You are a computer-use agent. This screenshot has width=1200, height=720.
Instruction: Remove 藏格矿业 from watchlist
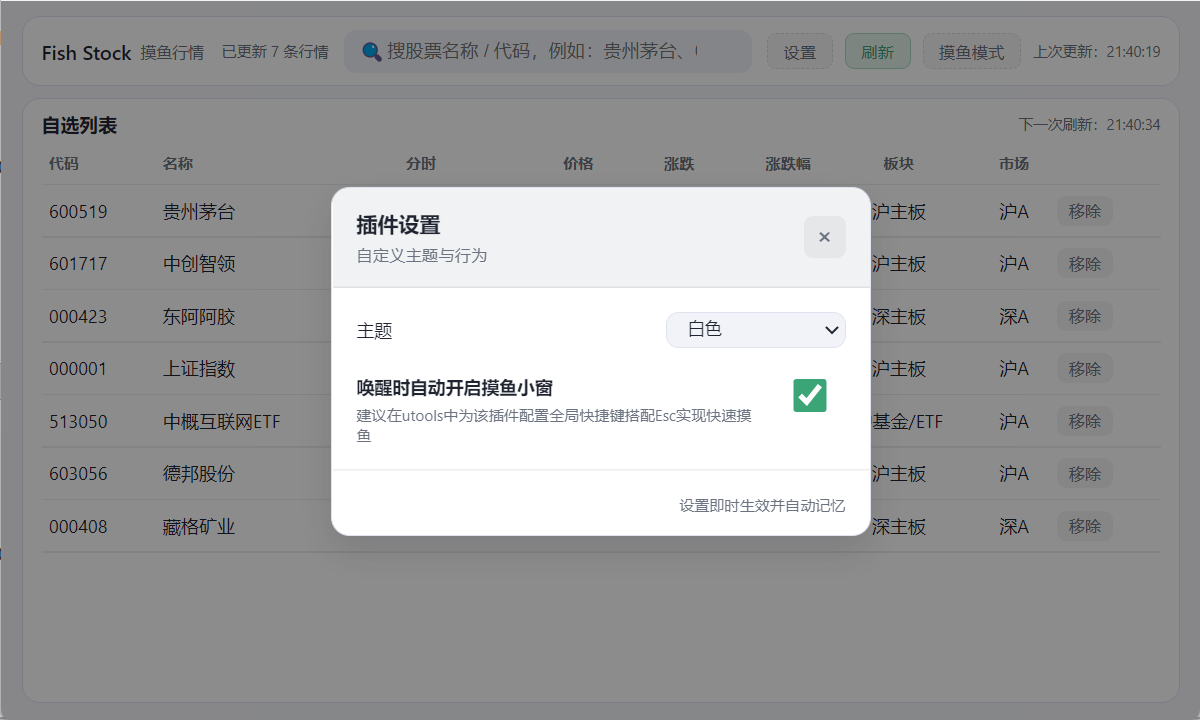1084,526
